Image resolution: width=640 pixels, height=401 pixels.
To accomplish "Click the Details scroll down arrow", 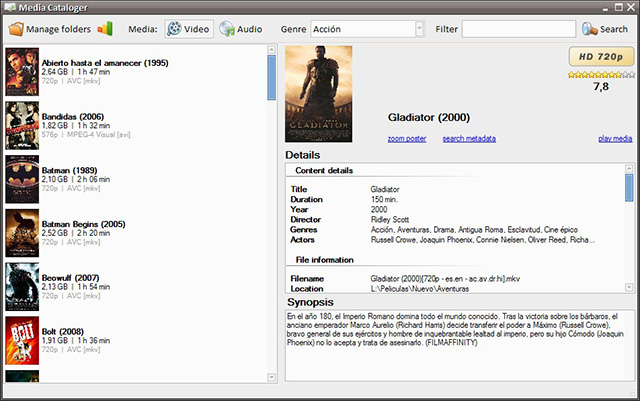I will pyautogui.click(x=629, y=288).
